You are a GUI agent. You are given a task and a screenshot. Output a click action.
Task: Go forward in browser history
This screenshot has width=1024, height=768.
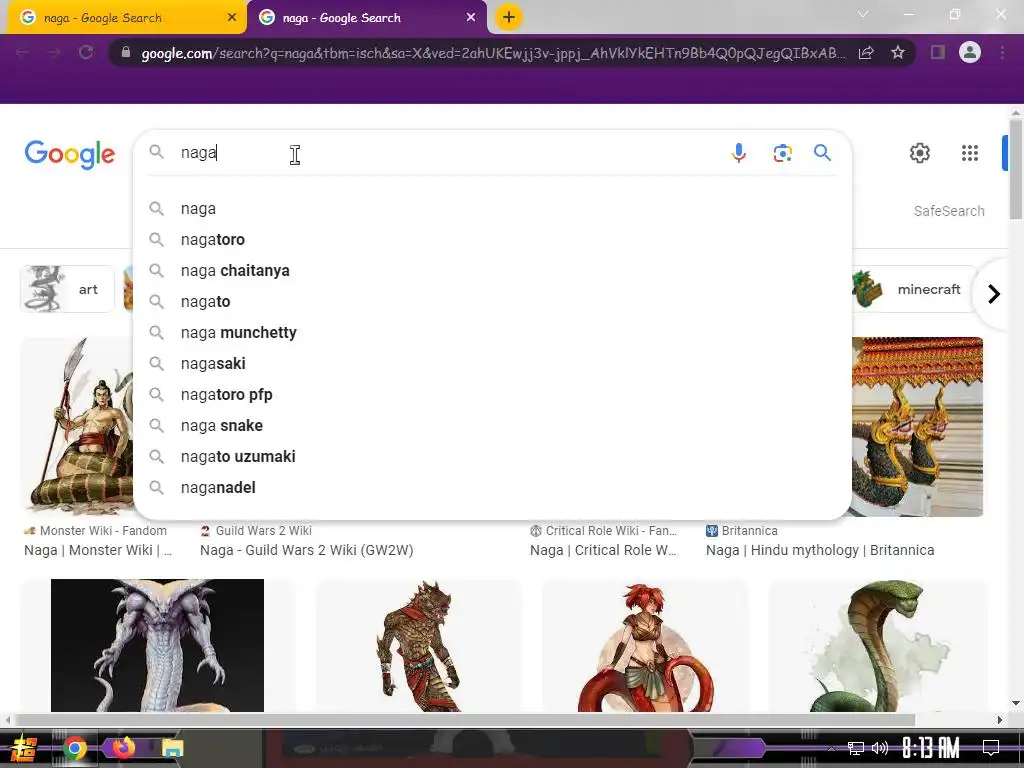54,52
